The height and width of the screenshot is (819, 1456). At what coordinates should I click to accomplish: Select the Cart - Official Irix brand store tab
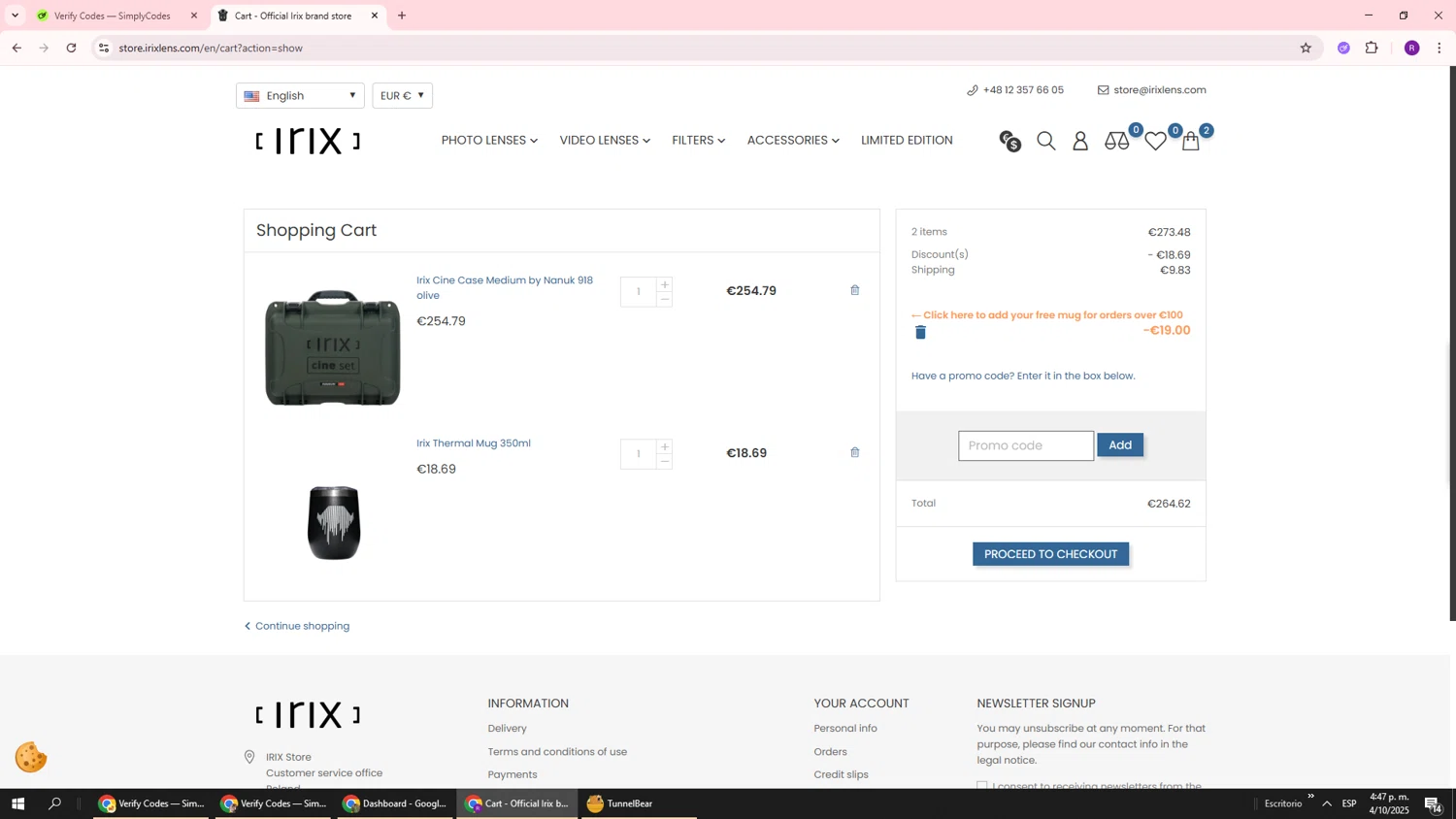(x=293, y=16)
